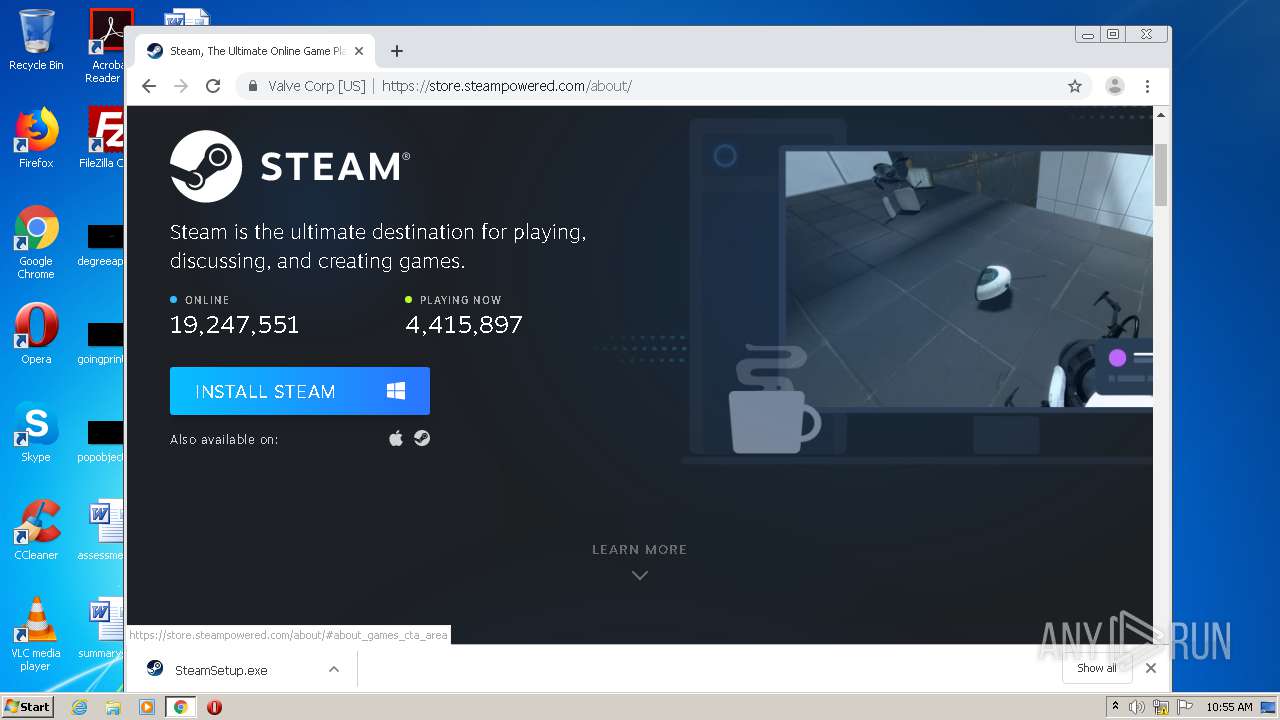1280x720 pixels.
Task: Select the Steam, The Ultimate Online Game tab
Action: pos(254,51)
